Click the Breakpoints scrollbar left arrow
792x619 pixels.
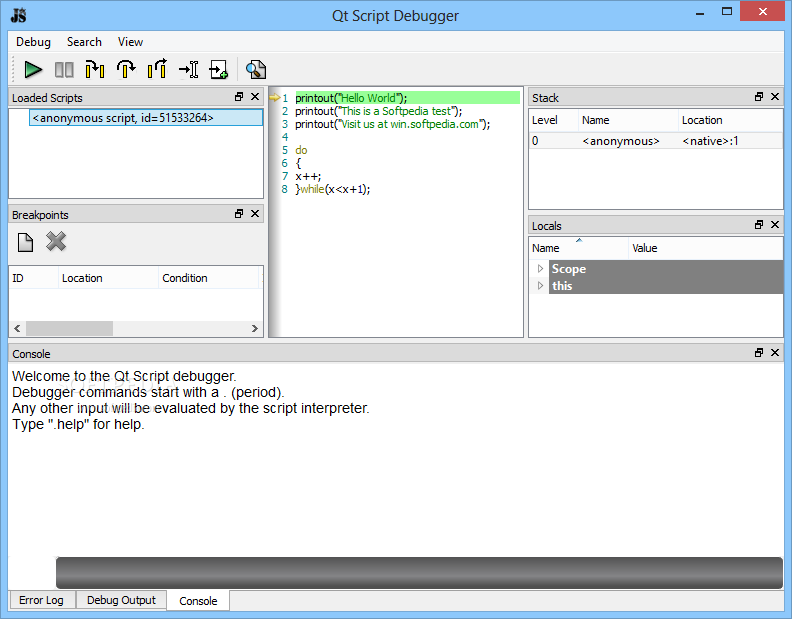(18, 328)
